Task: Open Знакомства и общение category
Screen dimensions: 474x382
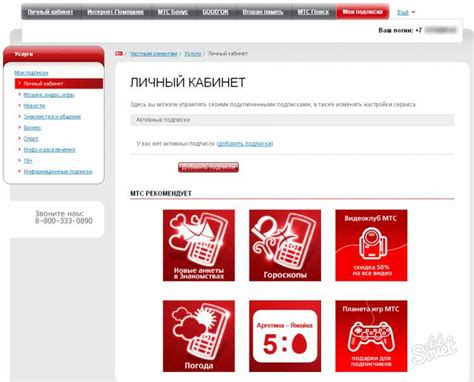Action: coord(52,117)
